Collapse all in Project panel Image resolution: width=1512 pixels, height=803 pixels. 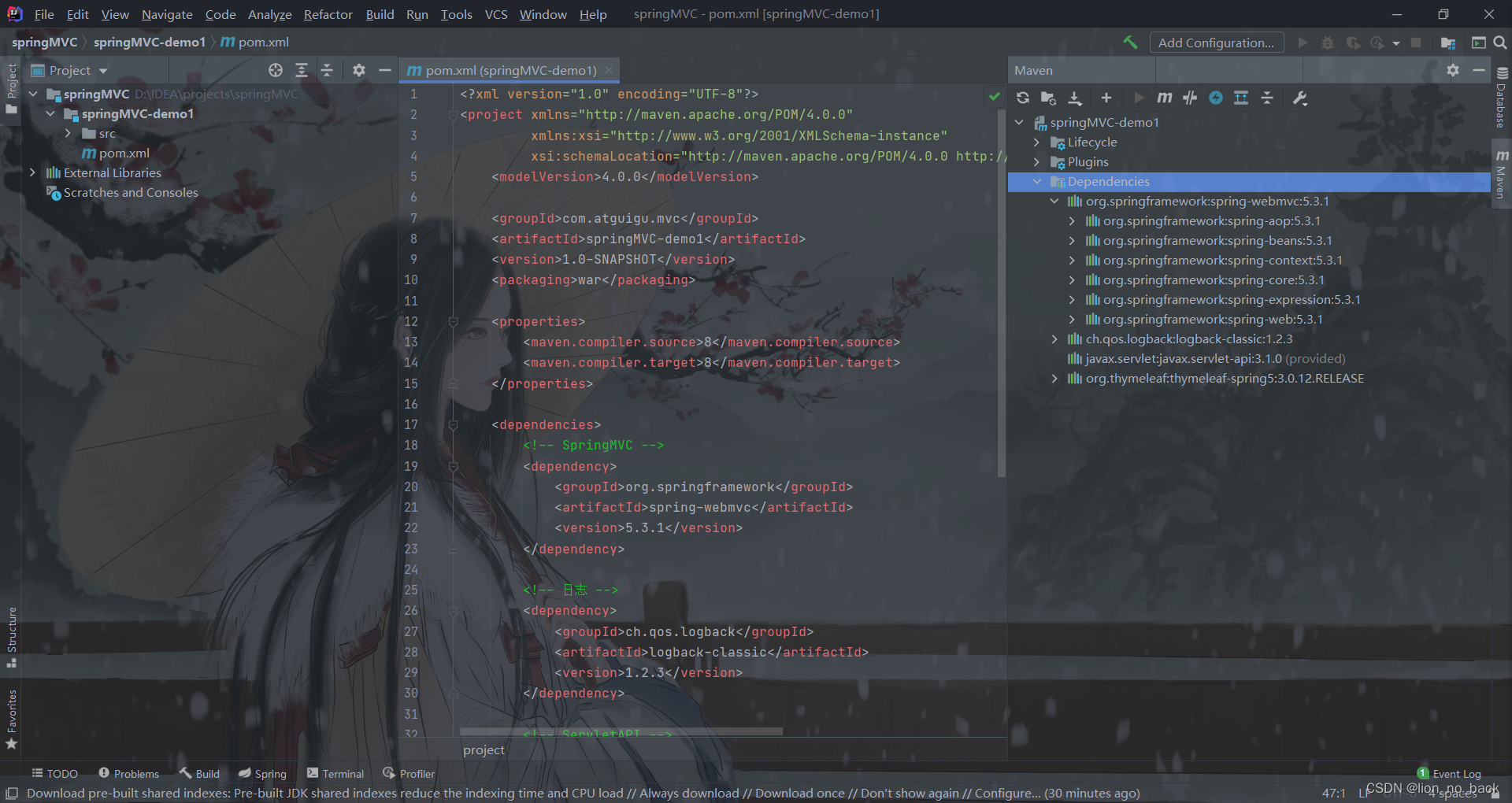click(x=327, y=70)
